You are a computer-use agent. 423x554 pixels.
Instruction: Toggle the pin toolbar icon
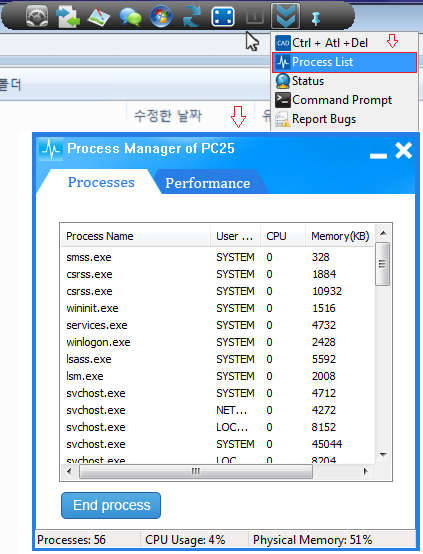pos(316,18)
